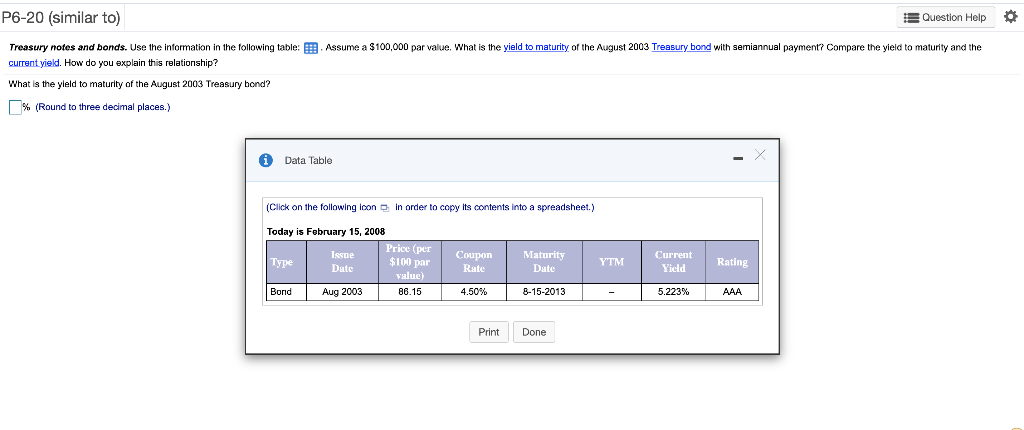Follow the Treasury bond link
Image resolution: width=1024 pixels, height=430 pixels.
pyautogui.click(x=681, y=48)
